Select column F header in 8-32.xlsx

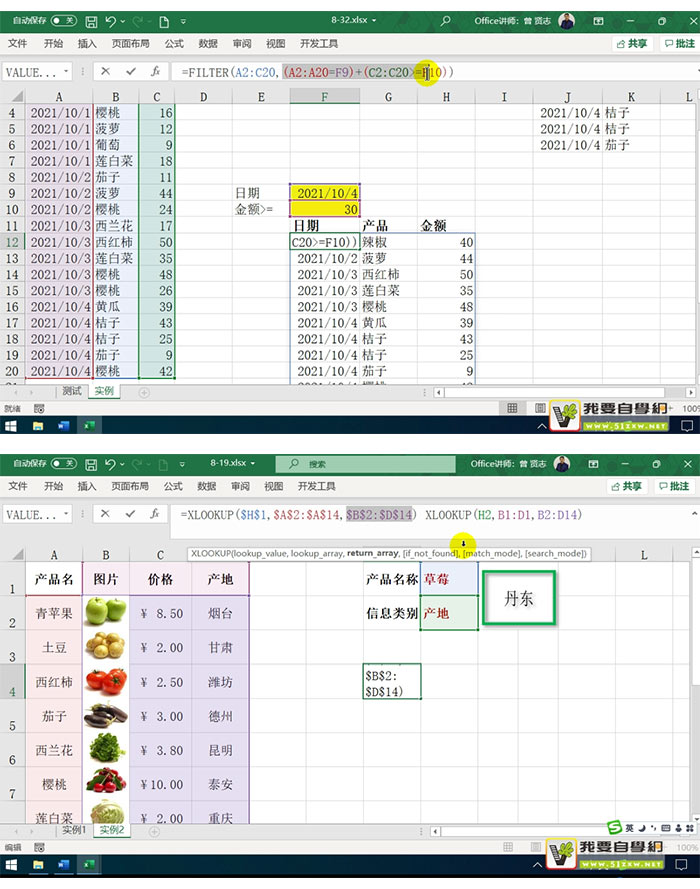tap(325, 96)
